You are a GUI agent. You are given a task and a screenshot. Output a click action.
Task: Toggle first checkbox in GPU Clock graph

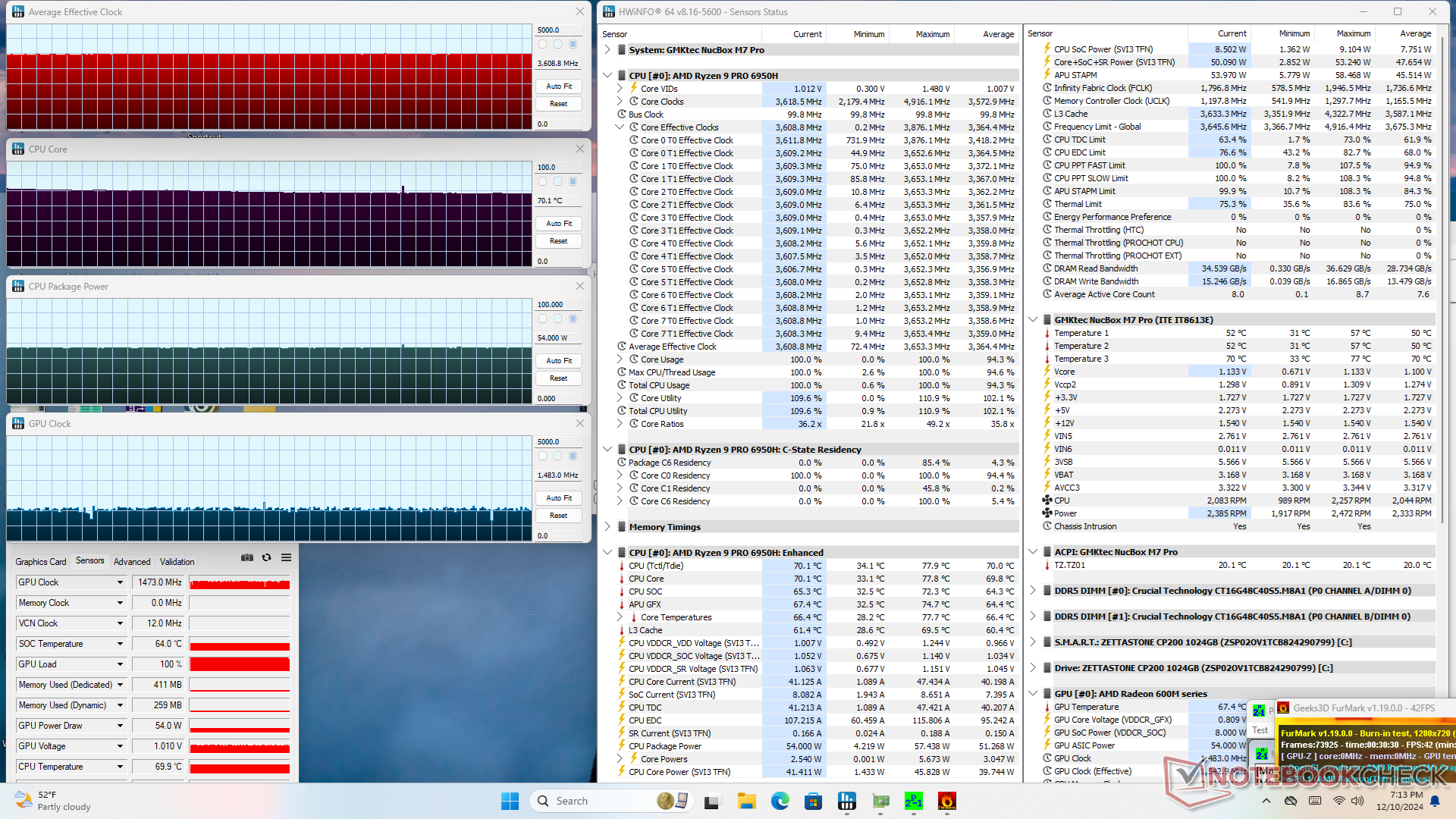coord(542,457)
